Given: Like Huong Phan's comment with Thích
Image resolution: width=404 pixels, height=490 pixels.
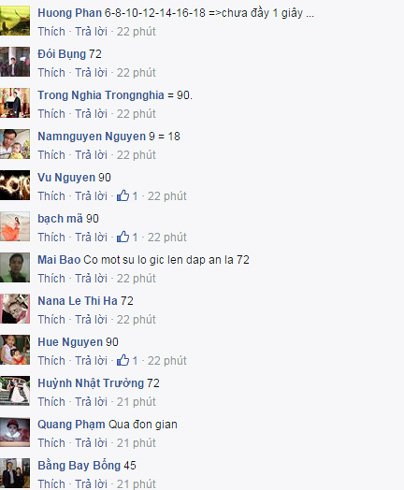Looking at the screenshot, I should point(51,31).
